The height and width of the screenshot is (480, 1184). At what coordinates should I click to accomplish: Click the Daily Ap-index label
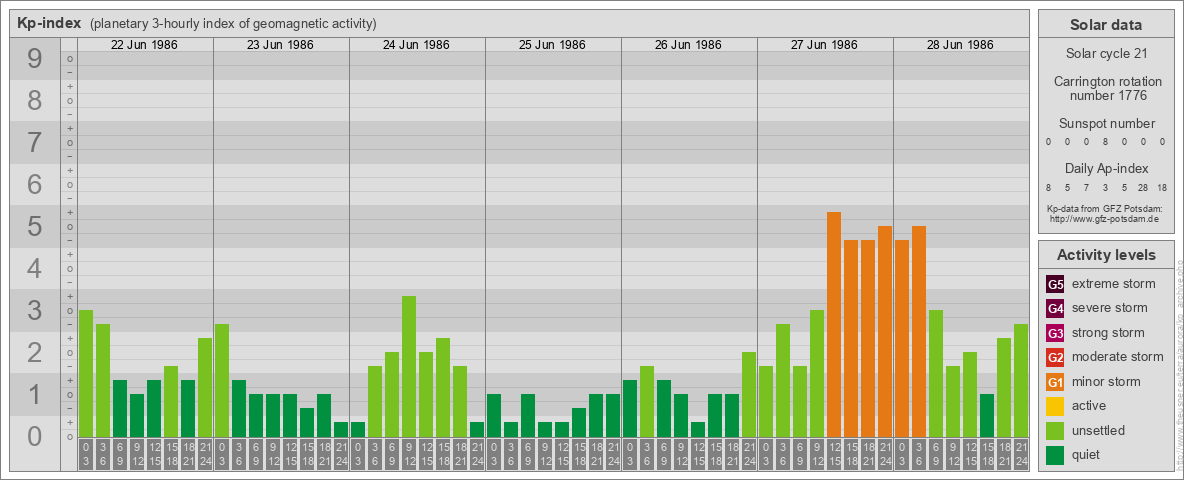(1106, 168)
